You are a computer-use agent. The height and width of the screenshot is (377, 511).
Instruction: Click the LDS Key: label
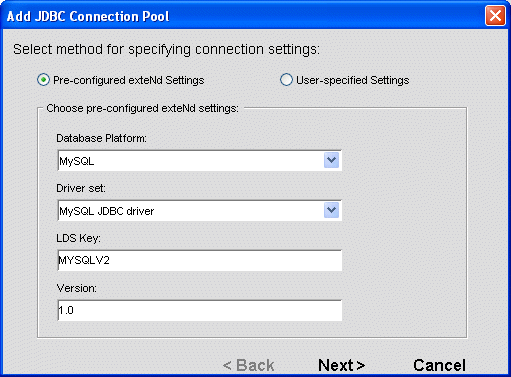point(78,238)
